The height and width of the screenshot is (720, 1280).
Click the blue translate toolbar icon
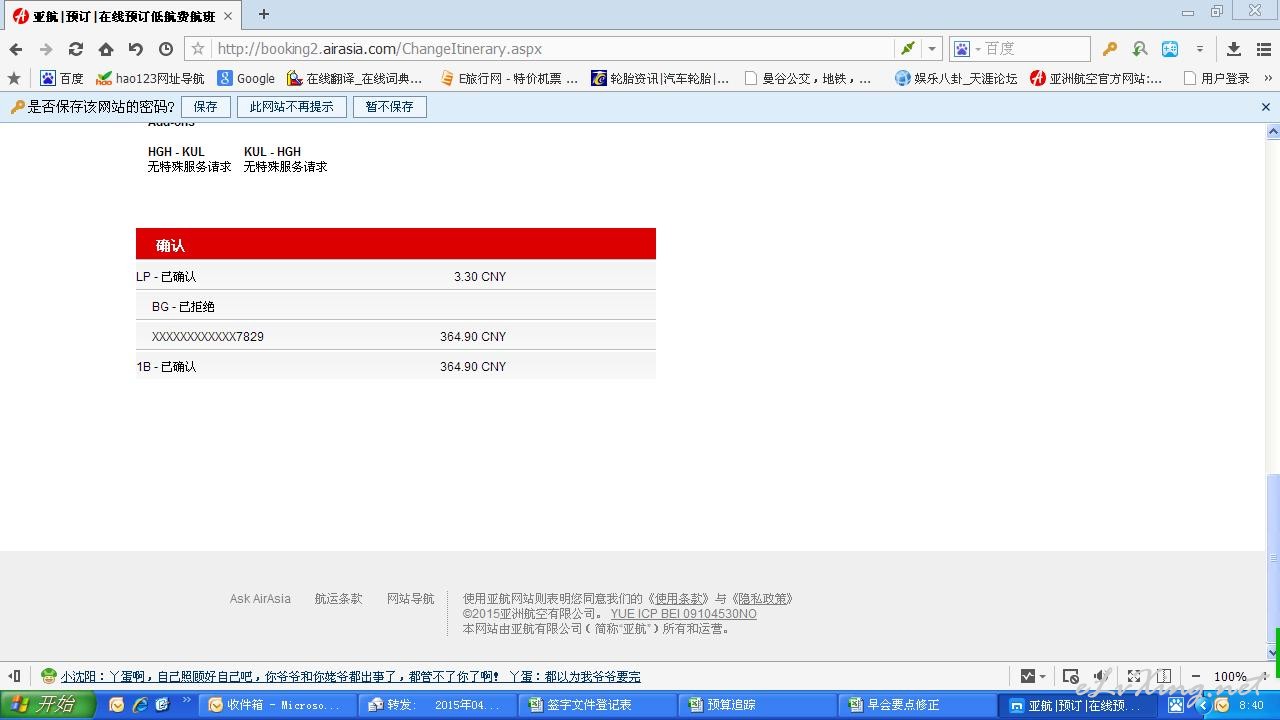[x=1170, y=49]
